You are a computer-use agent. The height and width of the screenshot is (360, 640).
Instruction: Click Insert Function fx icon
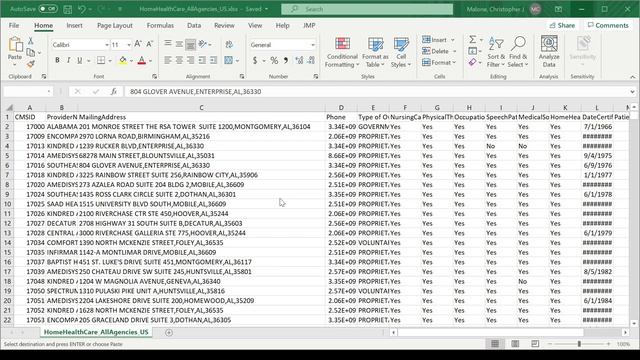pos(114,91)
